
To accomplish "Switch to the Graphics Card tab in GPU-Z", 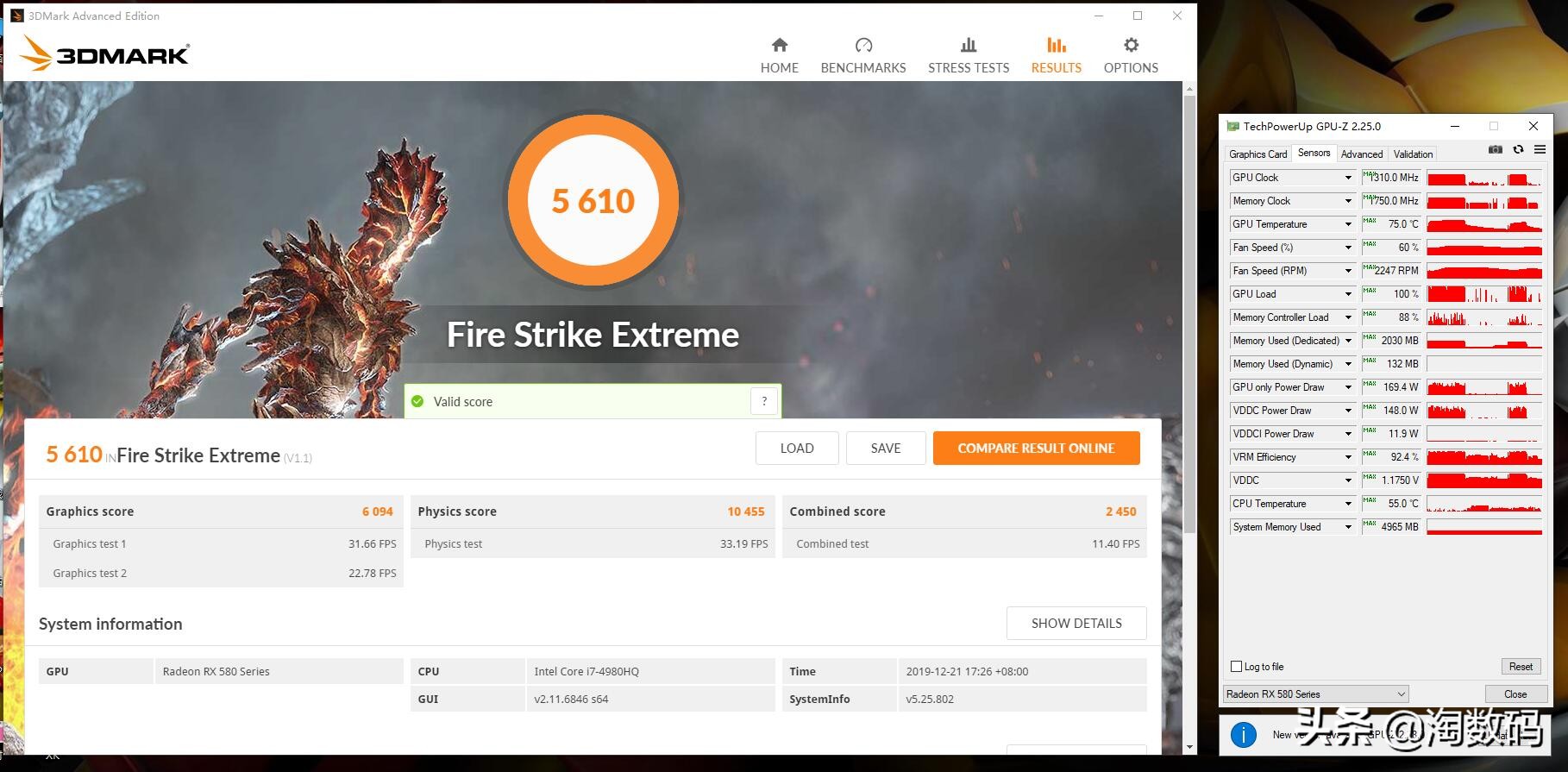I will [1258, 154].
